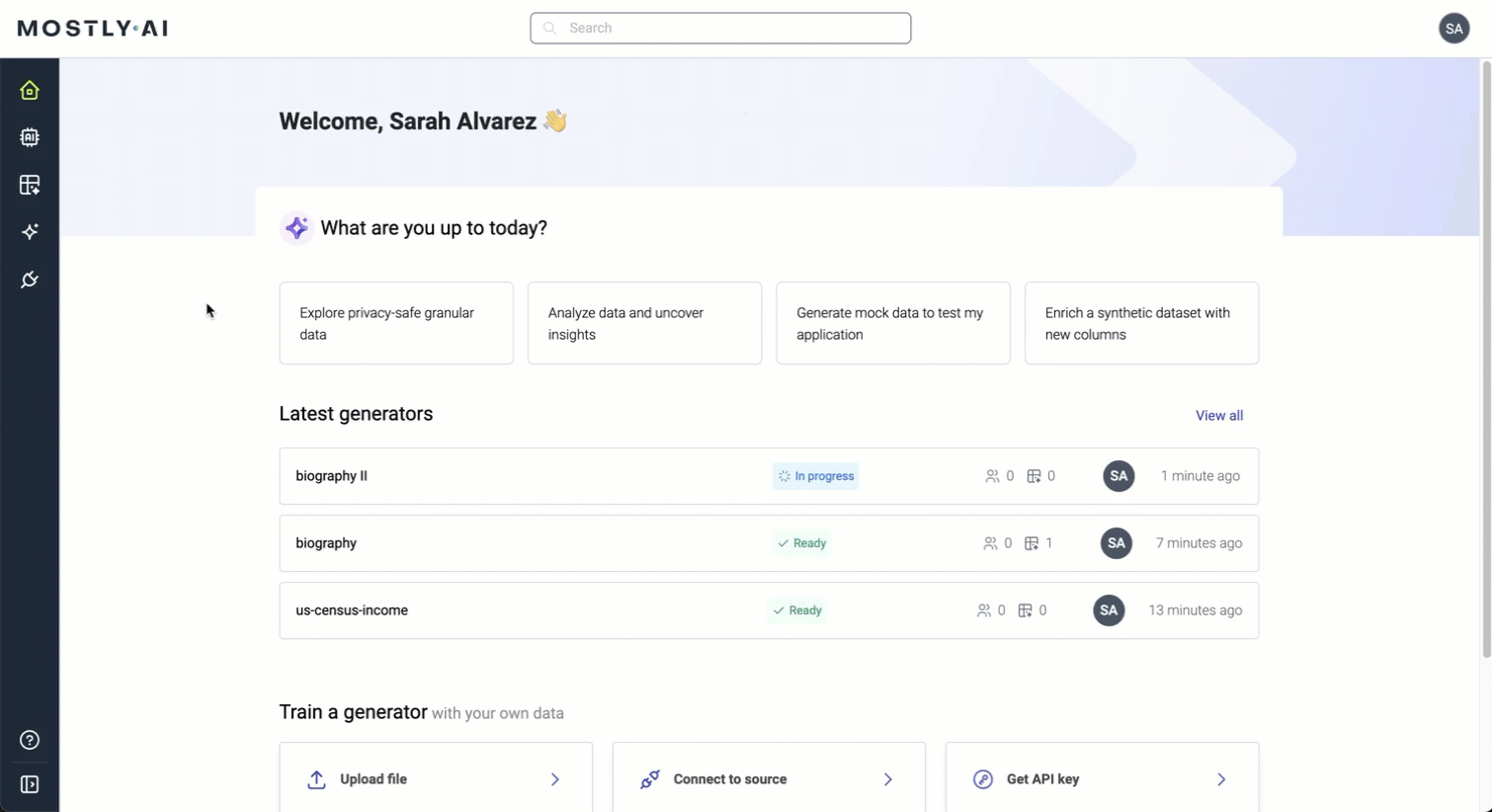Click the Upload file icon

pyautogui.click(x=316, y=779)
